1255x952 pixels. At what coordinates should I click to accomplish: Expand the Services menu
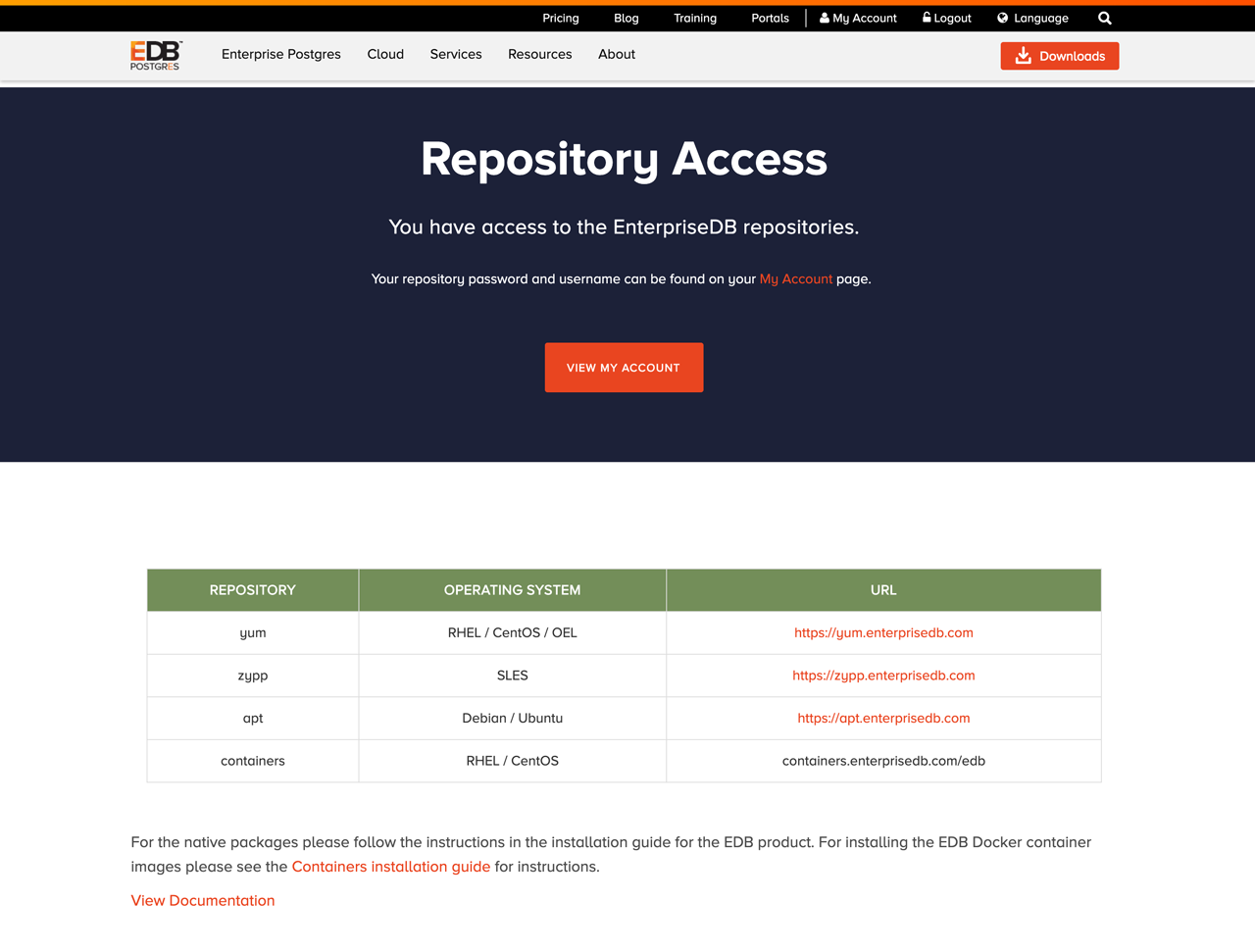[x=456, y=54]
